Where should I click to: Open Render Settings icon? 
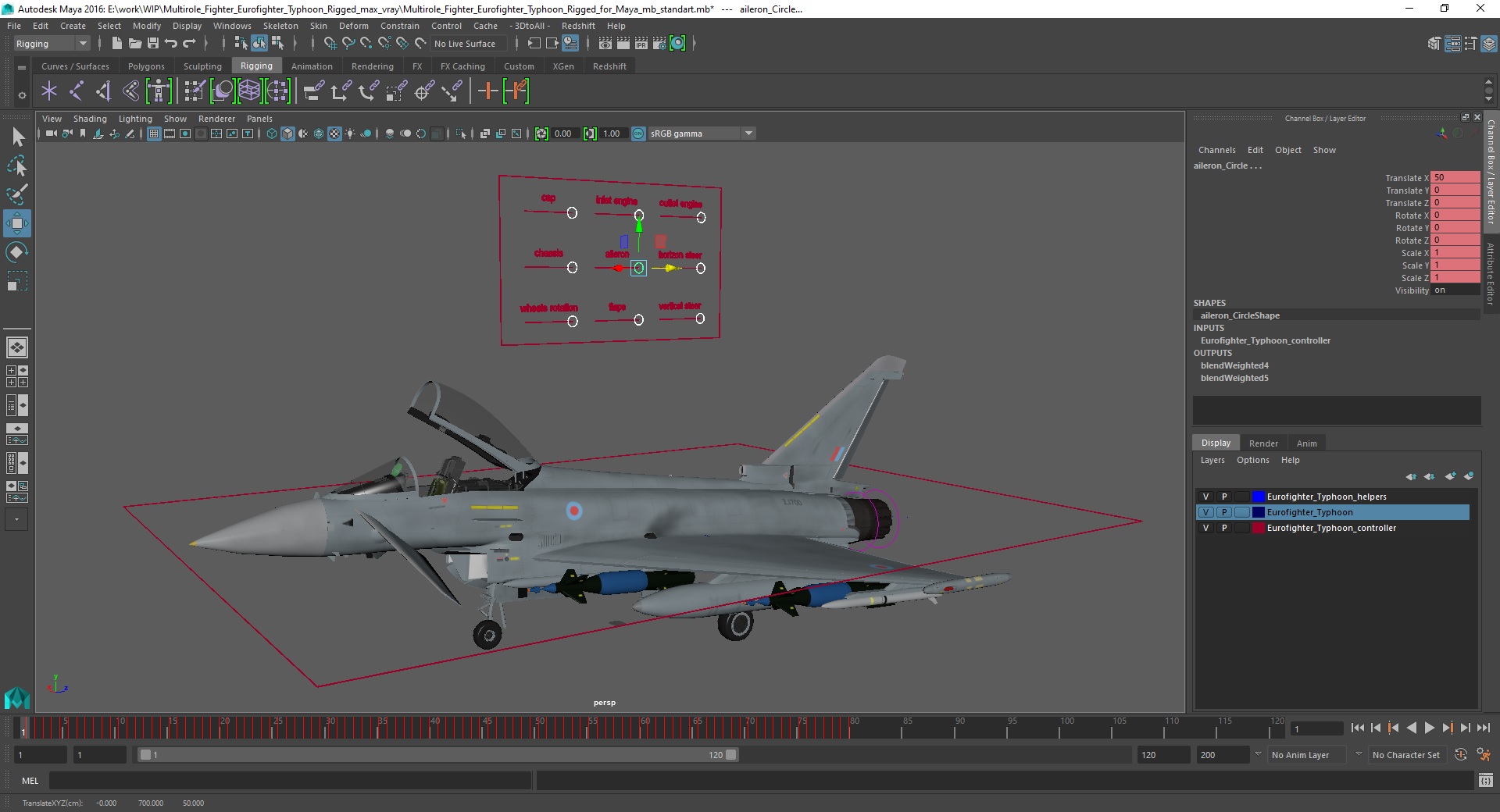click(x=659, y=44)
